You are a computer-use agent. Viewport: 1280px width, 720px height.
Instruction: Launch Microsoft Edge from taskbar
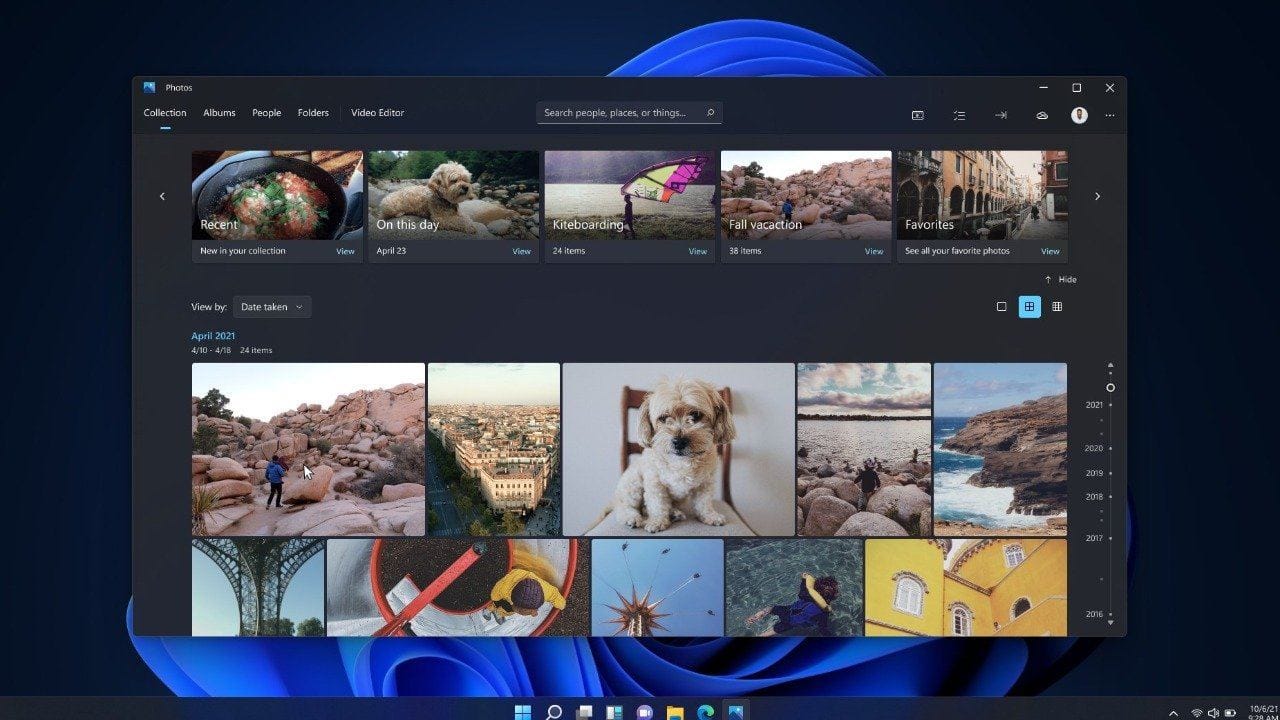coord(705,712)
